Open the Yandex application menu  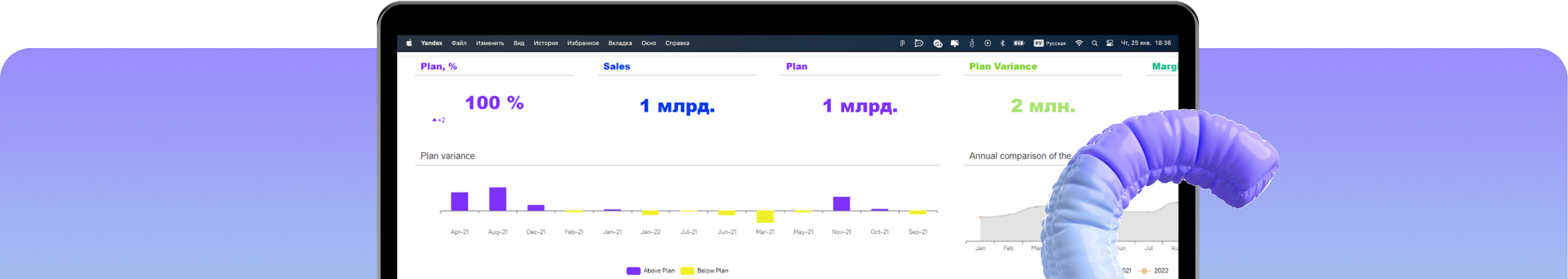(431, 43)
